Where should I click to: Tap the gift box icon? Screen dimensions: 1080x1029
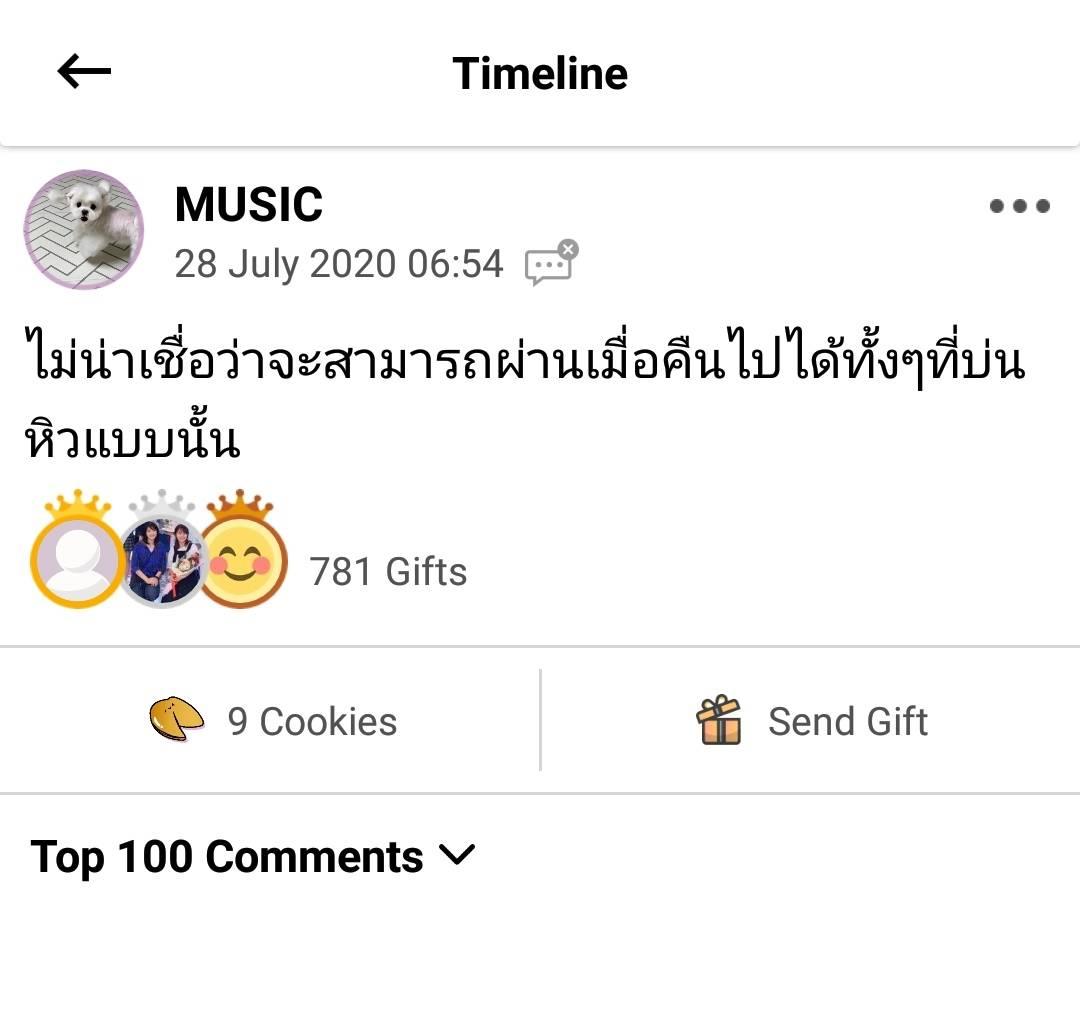tap(718, 720)
